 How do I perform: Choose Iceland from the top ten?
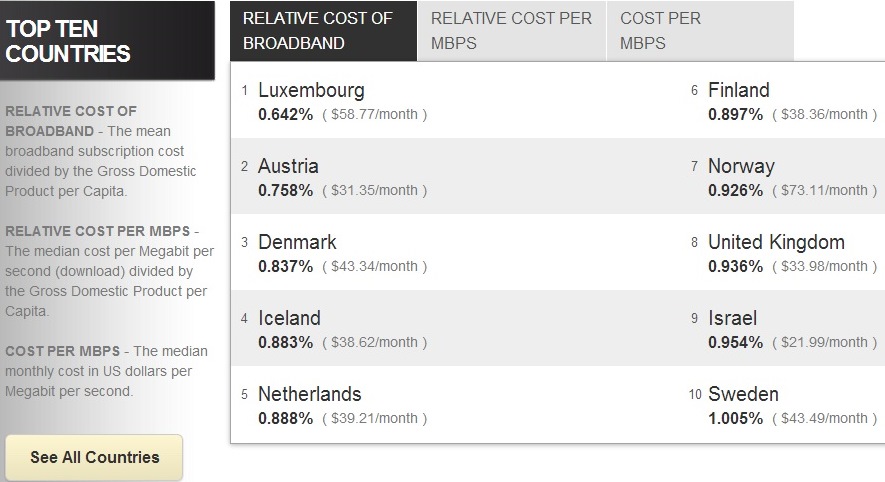click(x=289, y=319)
